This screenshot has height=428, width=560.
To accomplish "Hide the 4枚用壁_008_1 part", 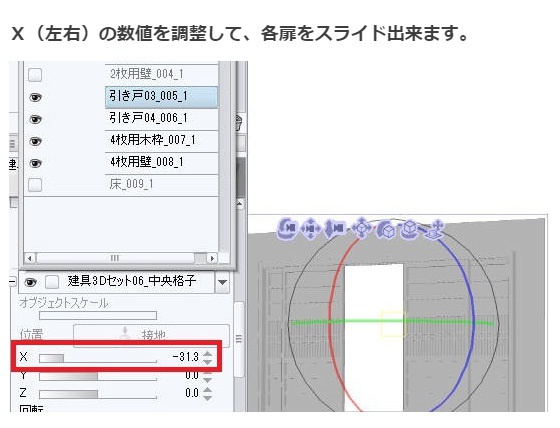I will pos(35,164).
